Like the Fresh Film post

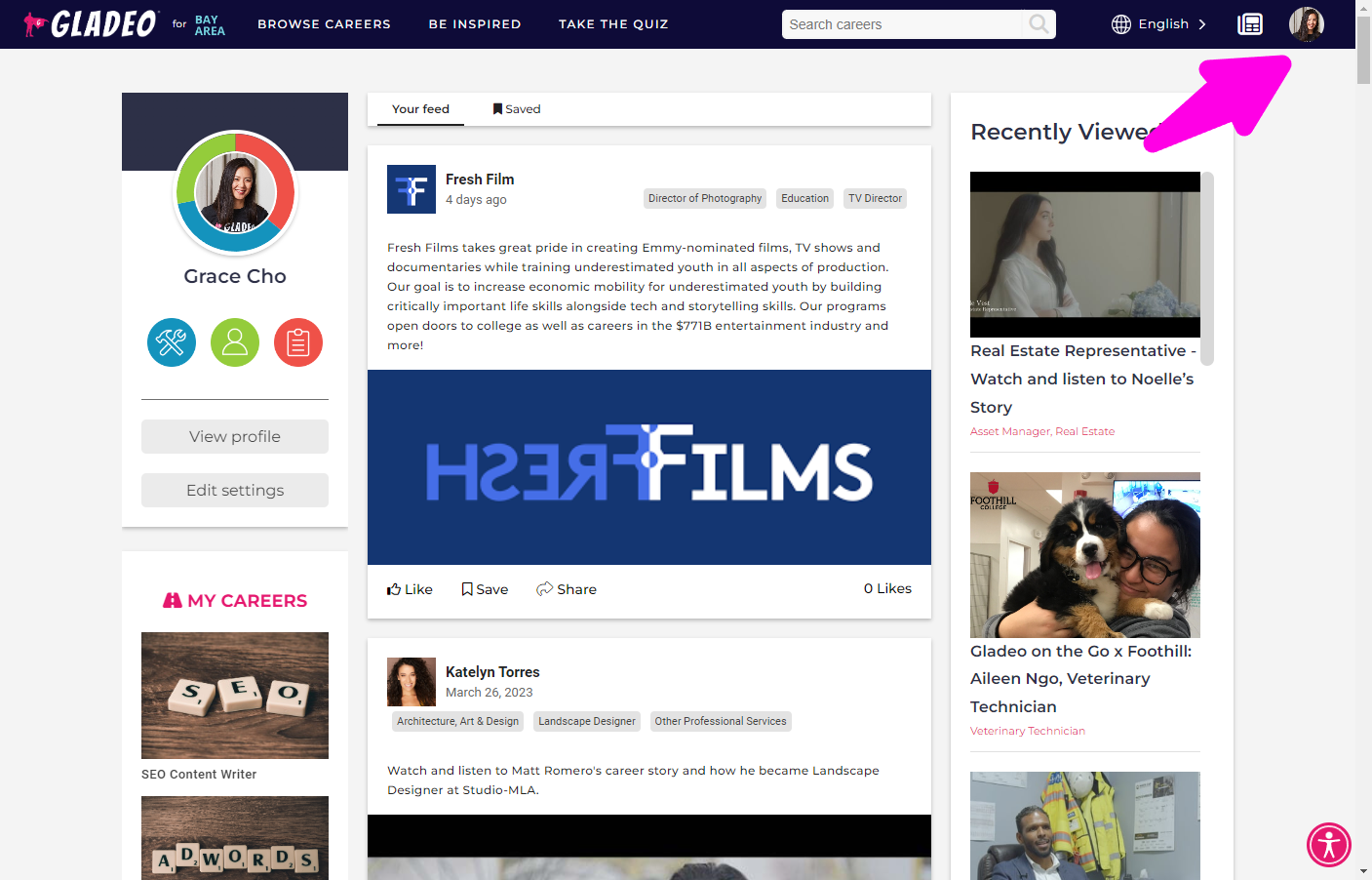pyautogui.click(x=410, y=589)
